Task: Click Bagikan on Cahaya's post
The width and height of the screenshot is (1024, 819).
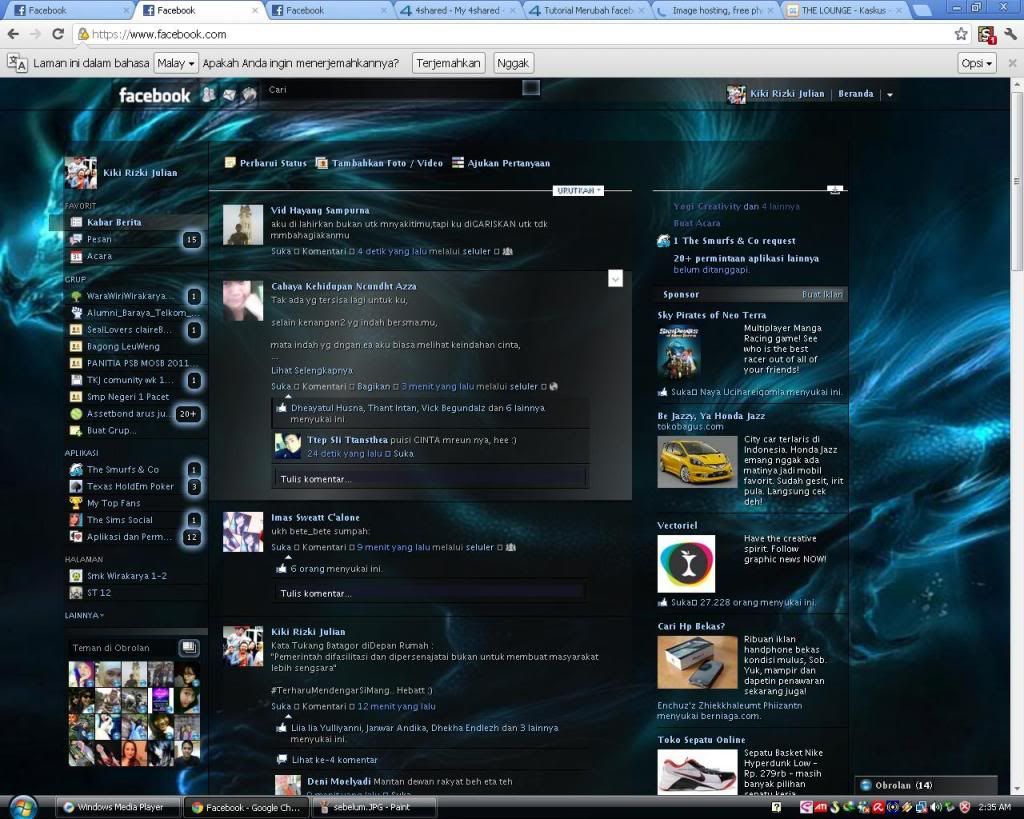Action: tap(374, 387)
